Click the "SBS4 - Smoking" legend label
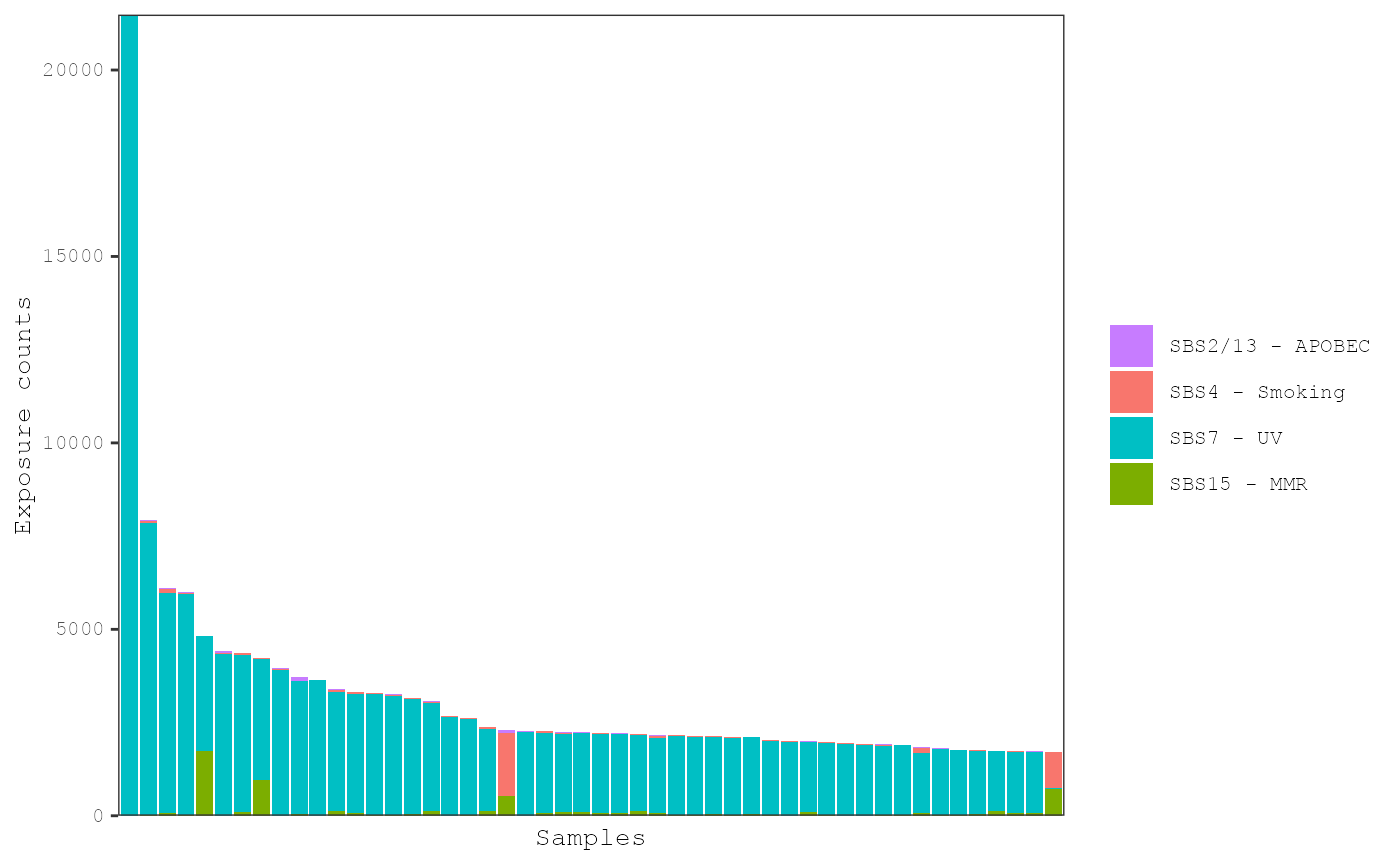Image resolution: width=1400 pixels, height=865 pixels. tap(1257, 392)
